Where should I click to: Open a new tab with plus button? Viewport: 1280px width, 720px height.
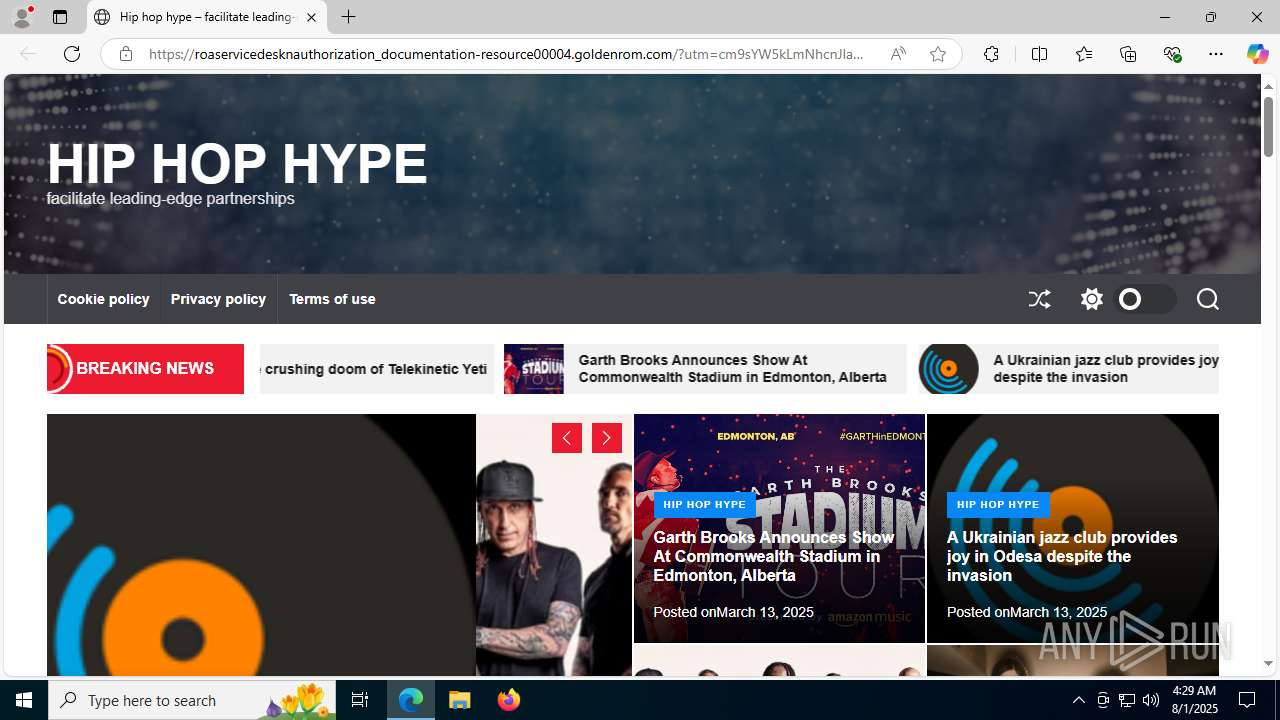[348, 17]
